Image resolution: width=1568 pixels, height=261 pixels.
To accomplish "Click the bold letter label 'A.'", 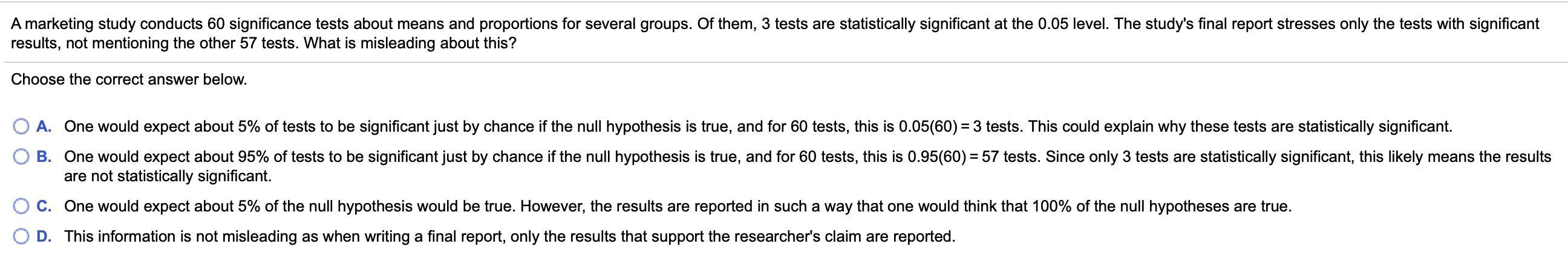I will click(44, 126).
